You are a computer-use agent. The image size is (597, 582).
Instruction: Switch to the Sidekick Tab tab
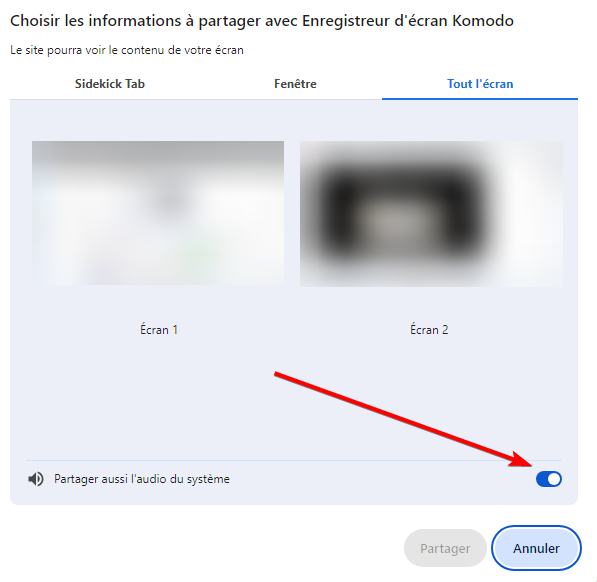click(x=110, y=84)
